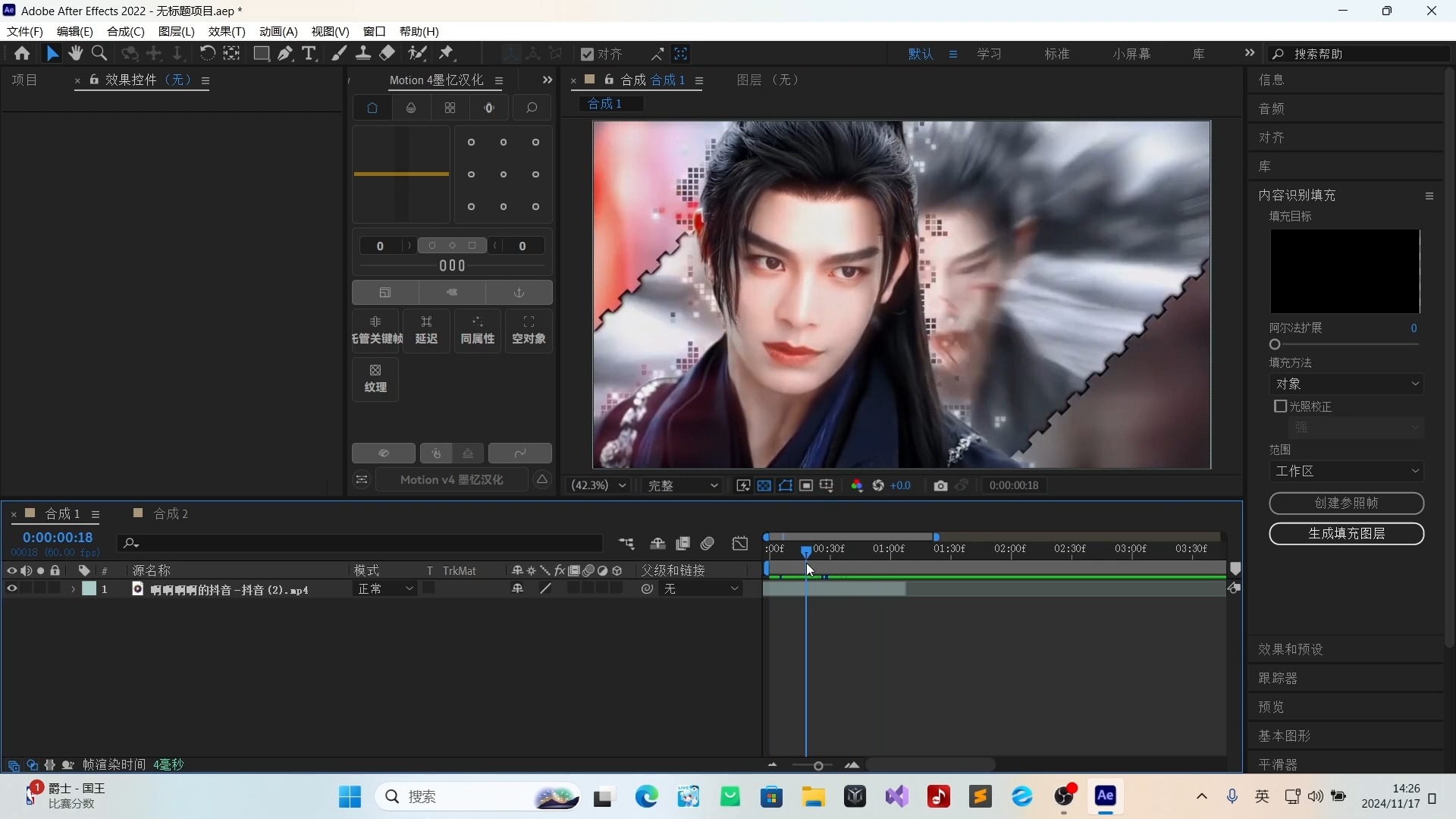Take snapshot with camera icon in viewer

(x=941, y=486)
